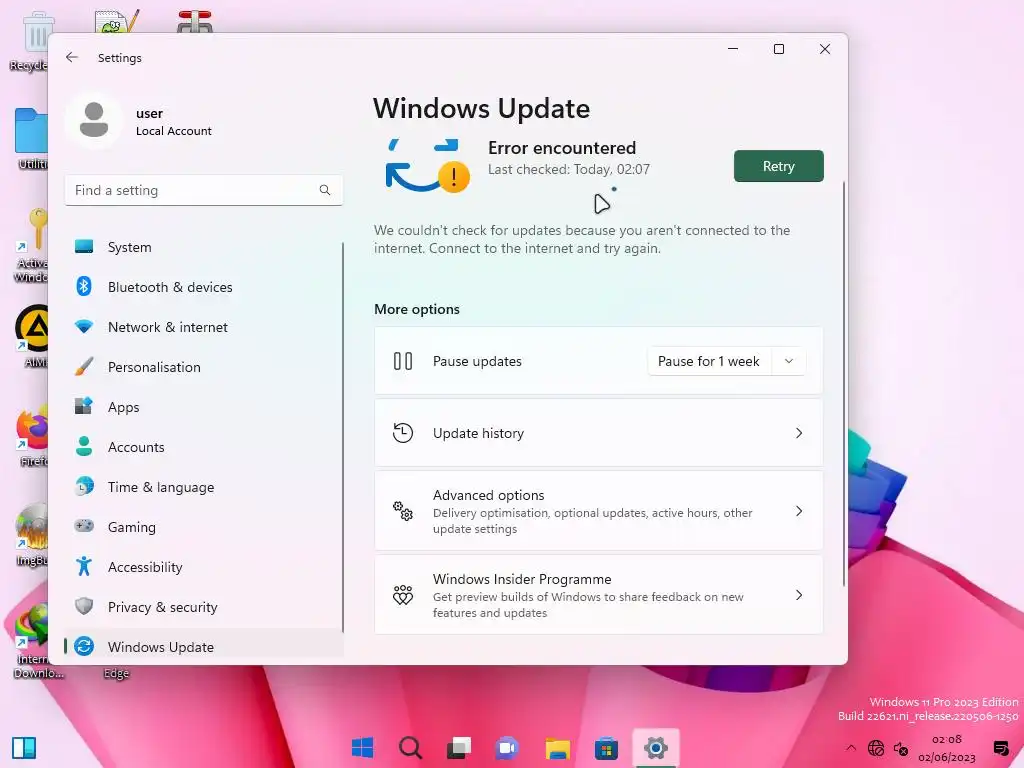Click the content pane vertical scrollbar
Screen dimensions: 1024x768
click(844, 384)
